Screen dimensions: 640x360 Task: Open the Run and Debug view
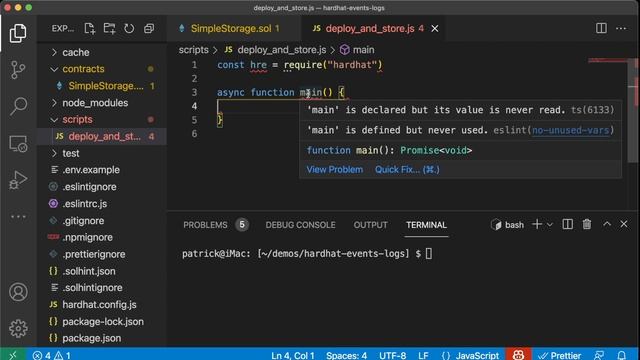(18, 180)
